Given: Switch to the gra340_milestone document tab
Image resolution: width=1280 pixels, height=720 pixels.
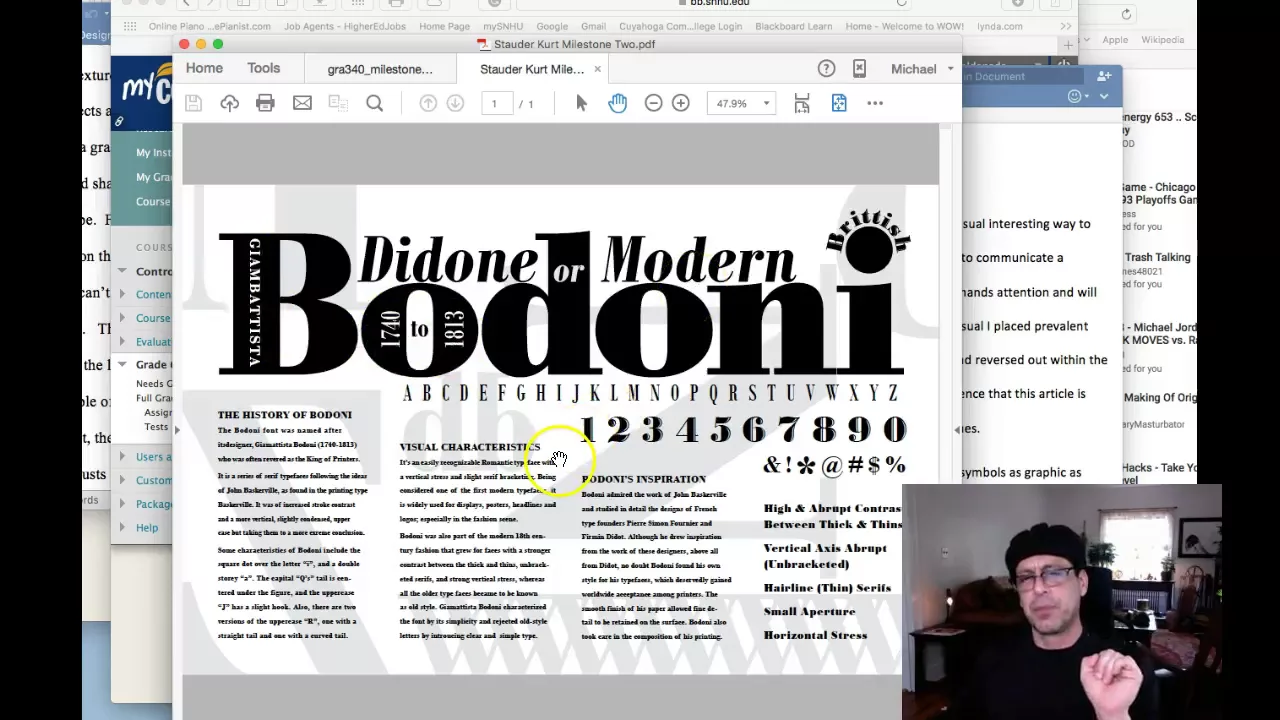Looking at the screenshot, I should click(380, 69).
